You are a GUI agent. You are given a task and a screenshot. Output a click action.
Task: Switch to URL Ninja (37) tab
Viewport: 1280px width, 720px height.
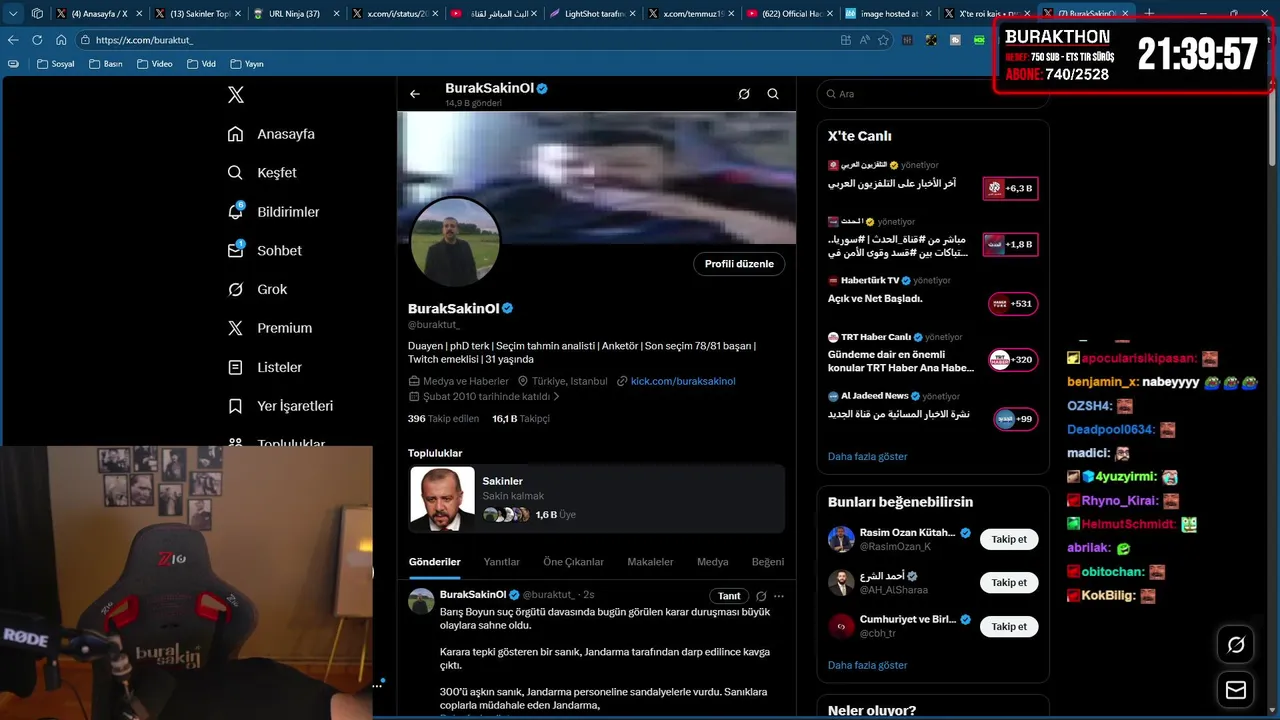click(x=292, y=14)
